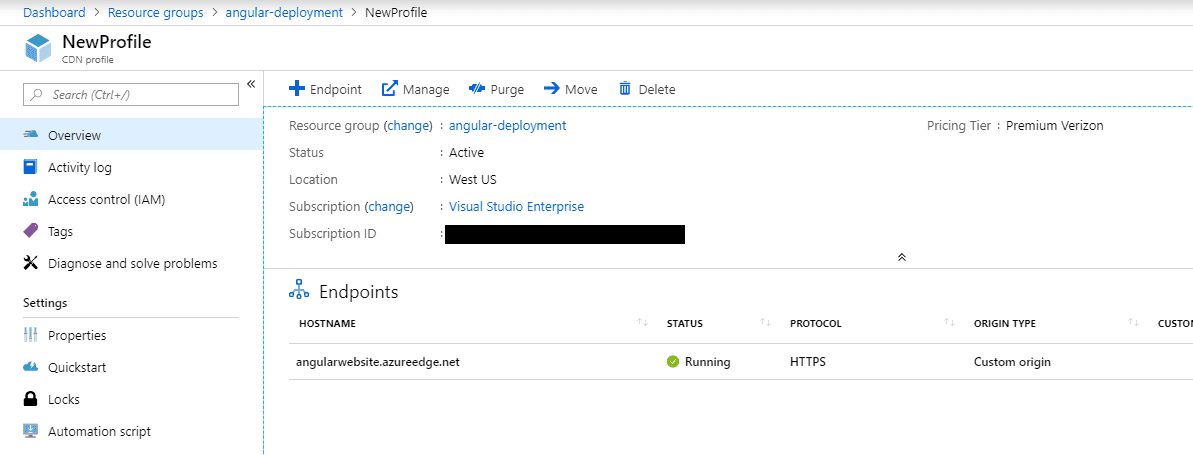Click the Delete trash can icon
The width and height of the screenshot is (1193, 455).
pyautogui.click(x=625, y=89)
